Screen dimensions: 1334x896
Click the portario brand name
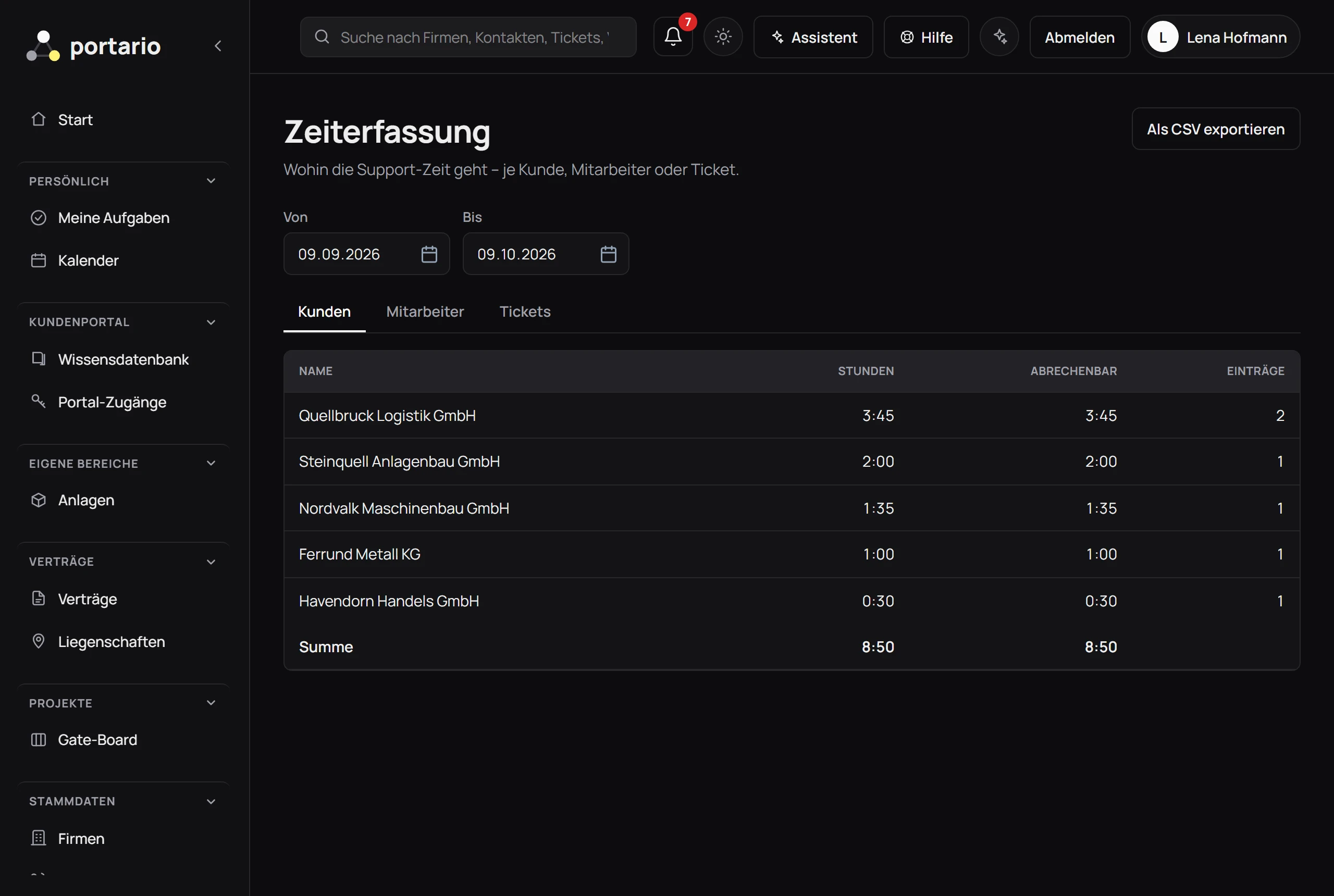[115, 46]
